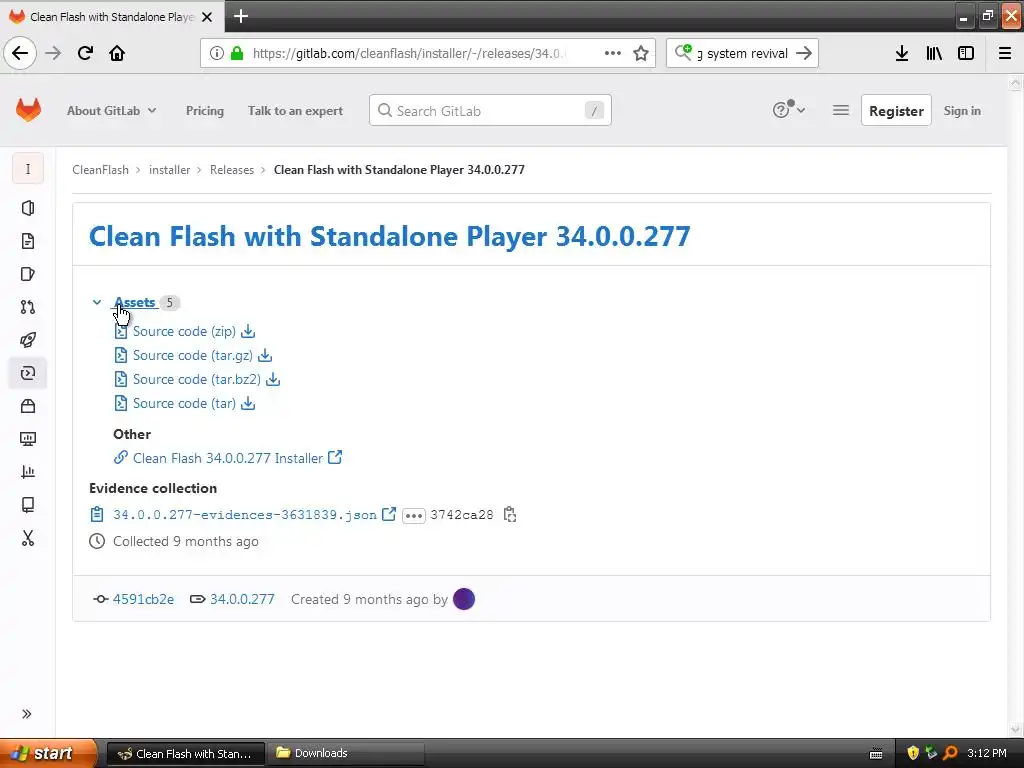The height and width of the screenshot is (768, 1024).
Task: Open the Deployments sidebar icon
Action: (x=27, y=373)
